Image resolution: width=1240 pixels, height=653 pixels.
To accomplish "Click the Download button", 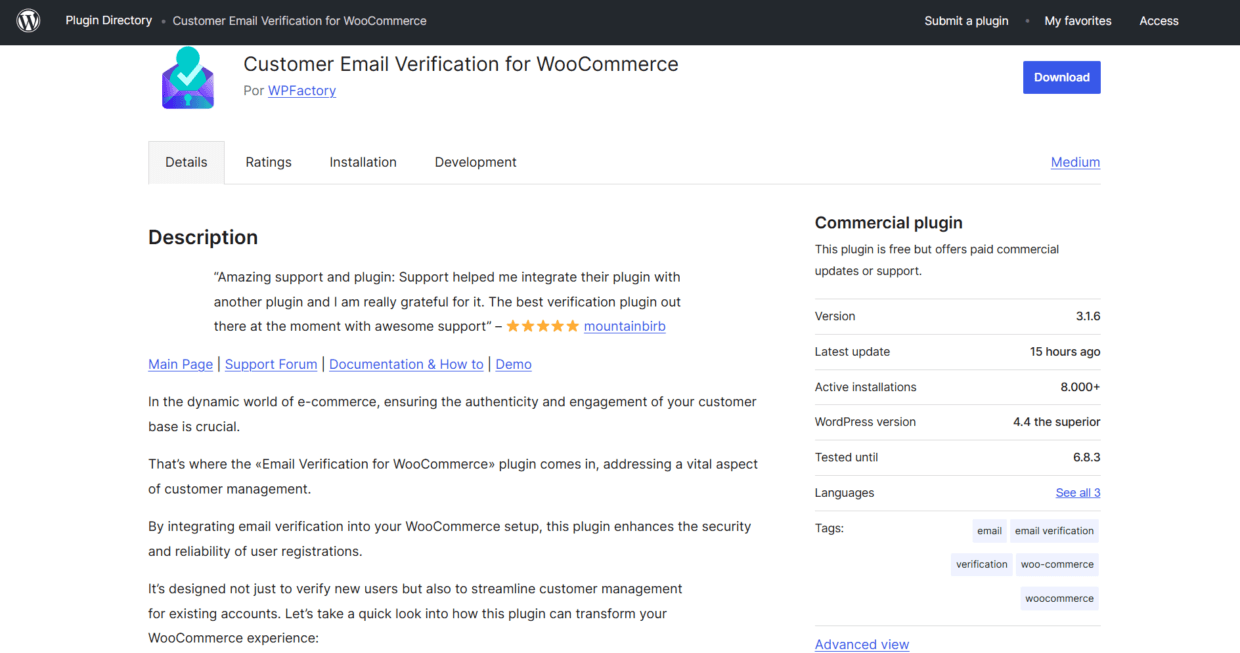I will point(1061,77).
